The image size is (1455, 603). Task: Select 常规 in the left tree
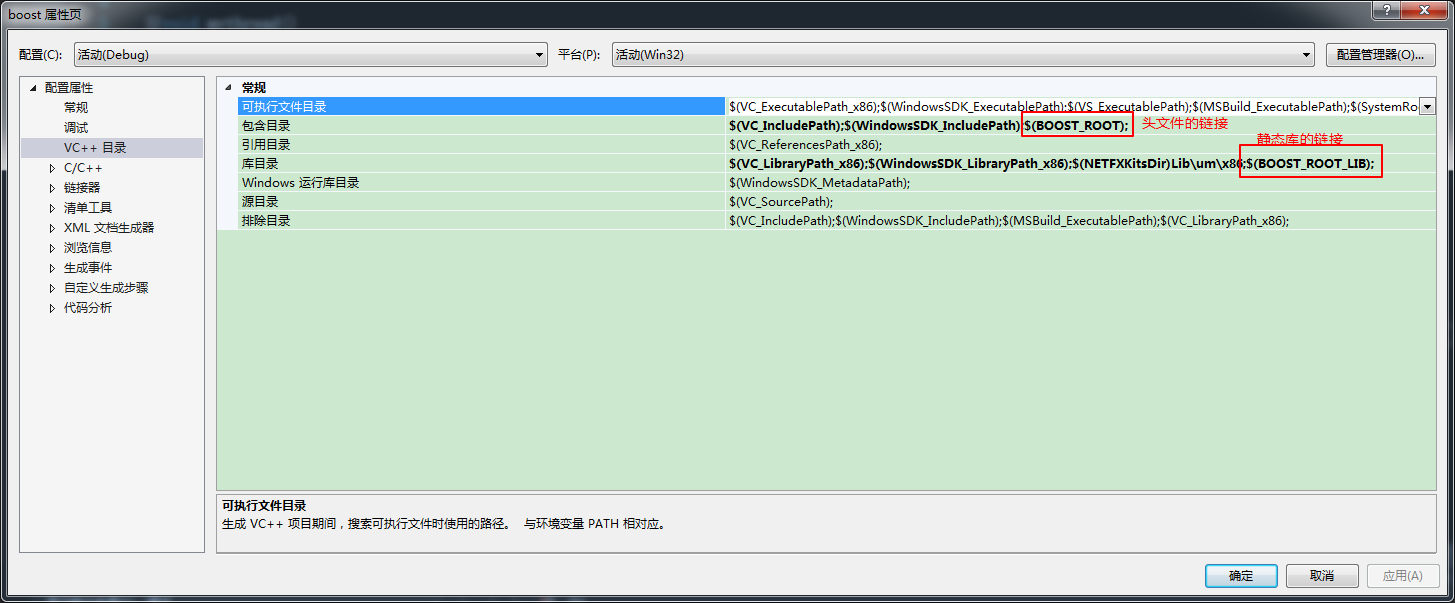76,107
